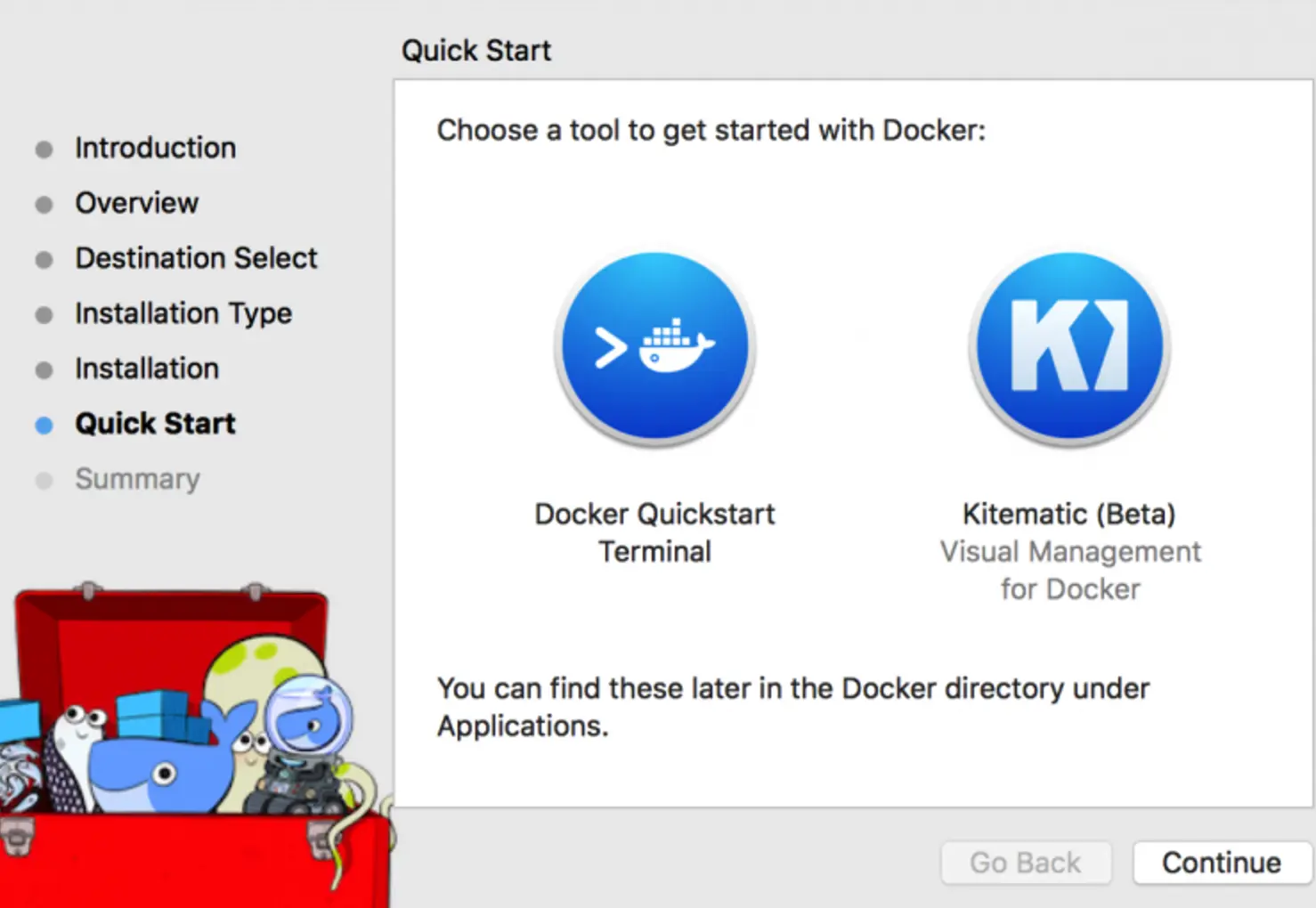Select the highlighted Quick Start step
This screenshot has width=1316, height=908.
point(155,424)
